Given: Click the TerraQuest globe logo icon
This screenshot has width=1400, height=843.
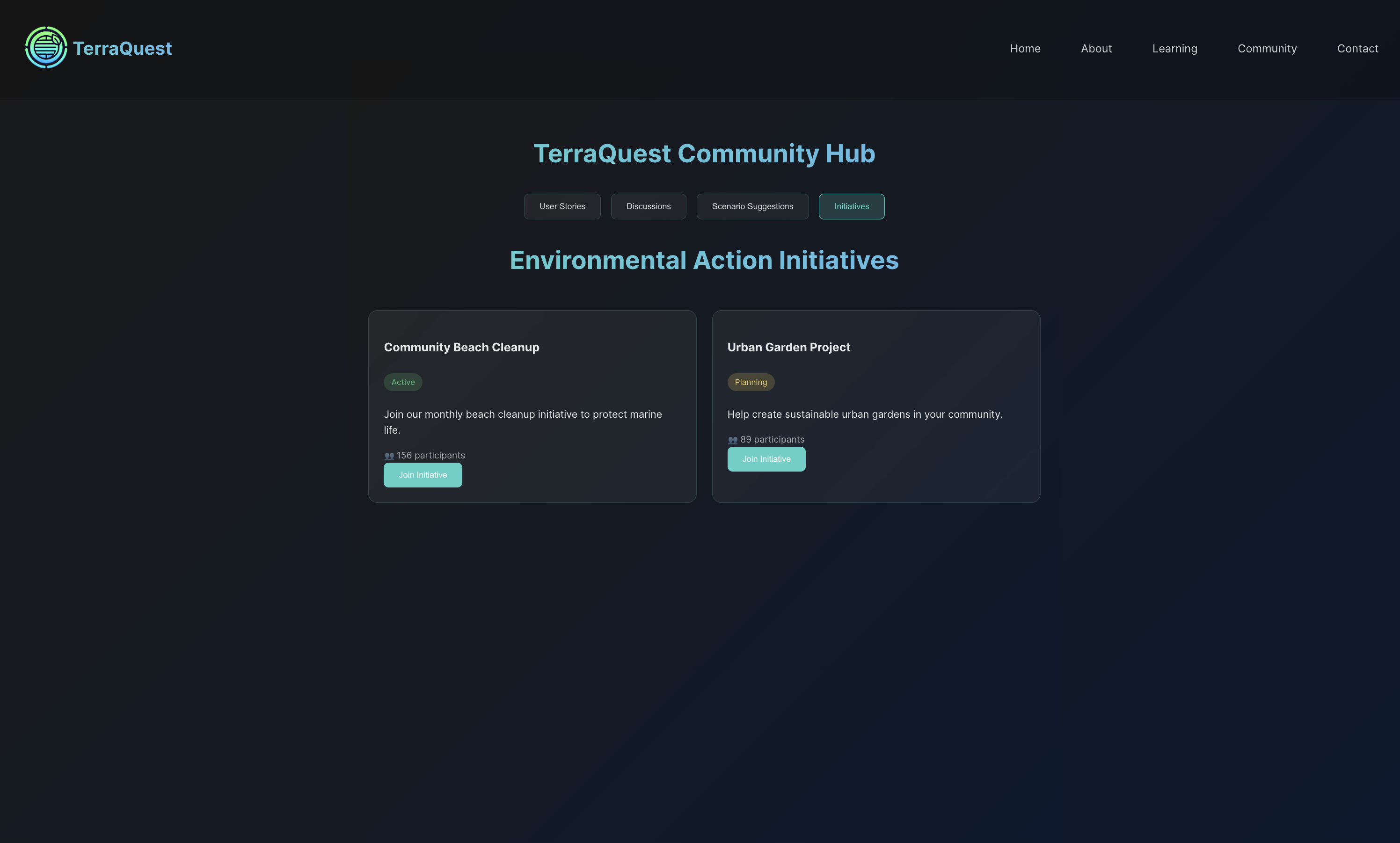Looking at the screenshot, I should pos(46,48).
